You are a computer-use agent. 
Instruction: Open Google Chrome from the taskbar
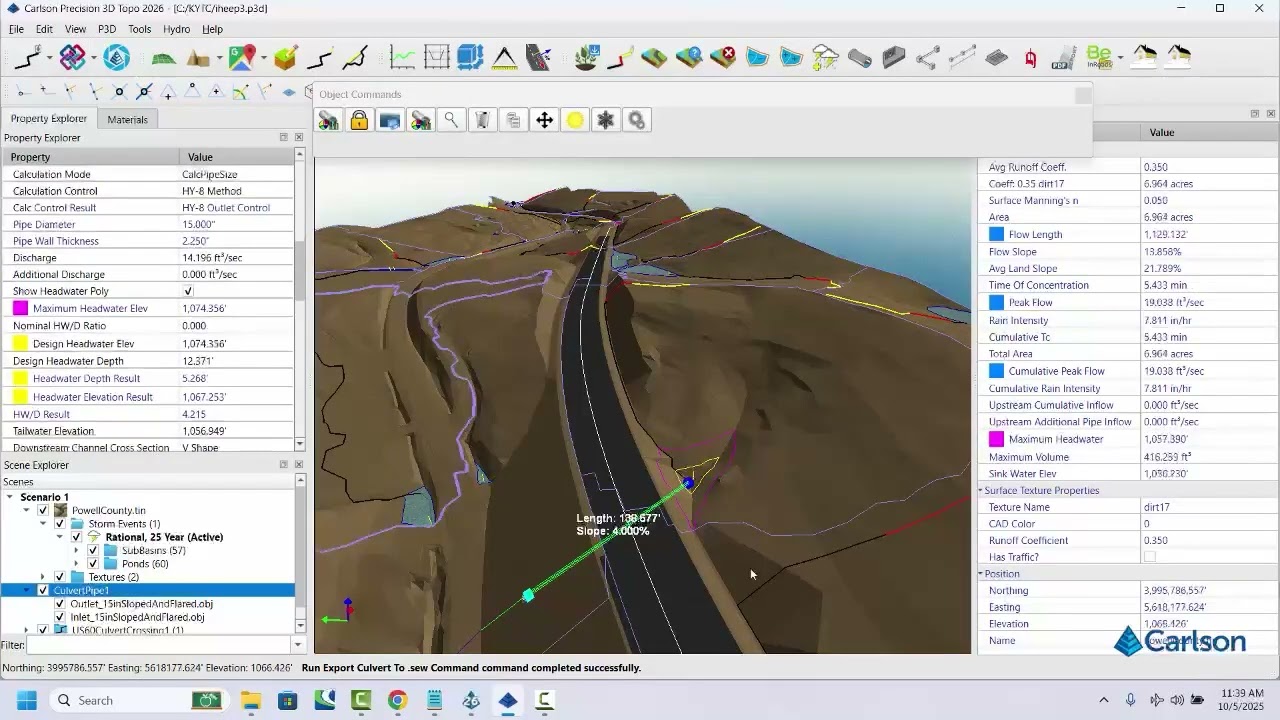398,700
